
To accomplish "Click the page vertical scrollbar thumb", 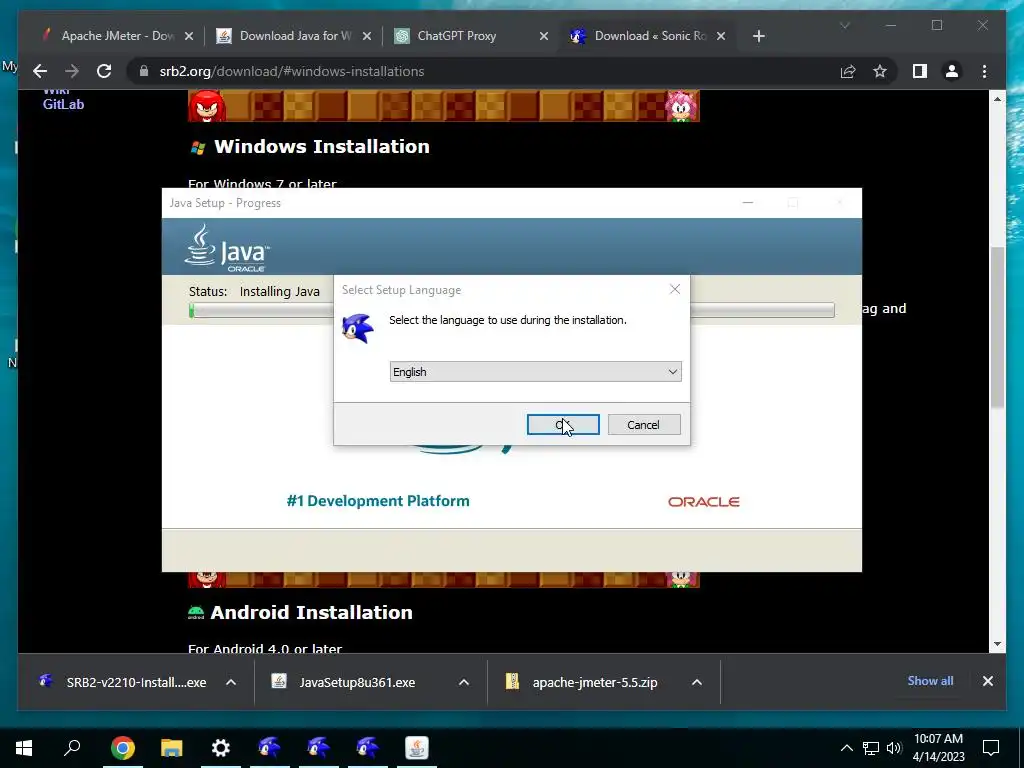I will 997,328.
